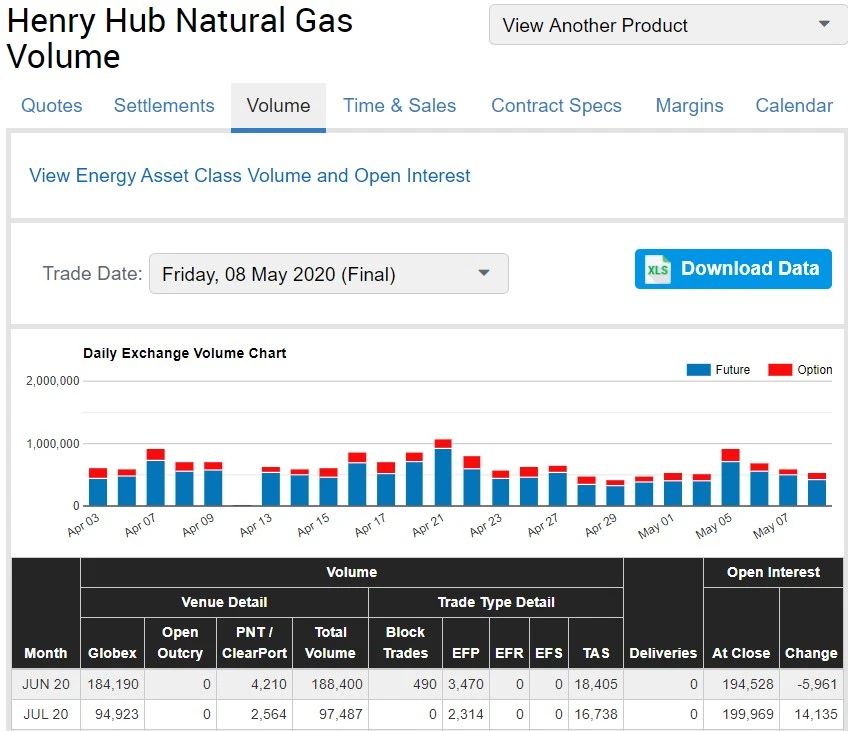Go to the Time & Sales tab
Viewport: 848px width, 731px height.
coord(399,106)
